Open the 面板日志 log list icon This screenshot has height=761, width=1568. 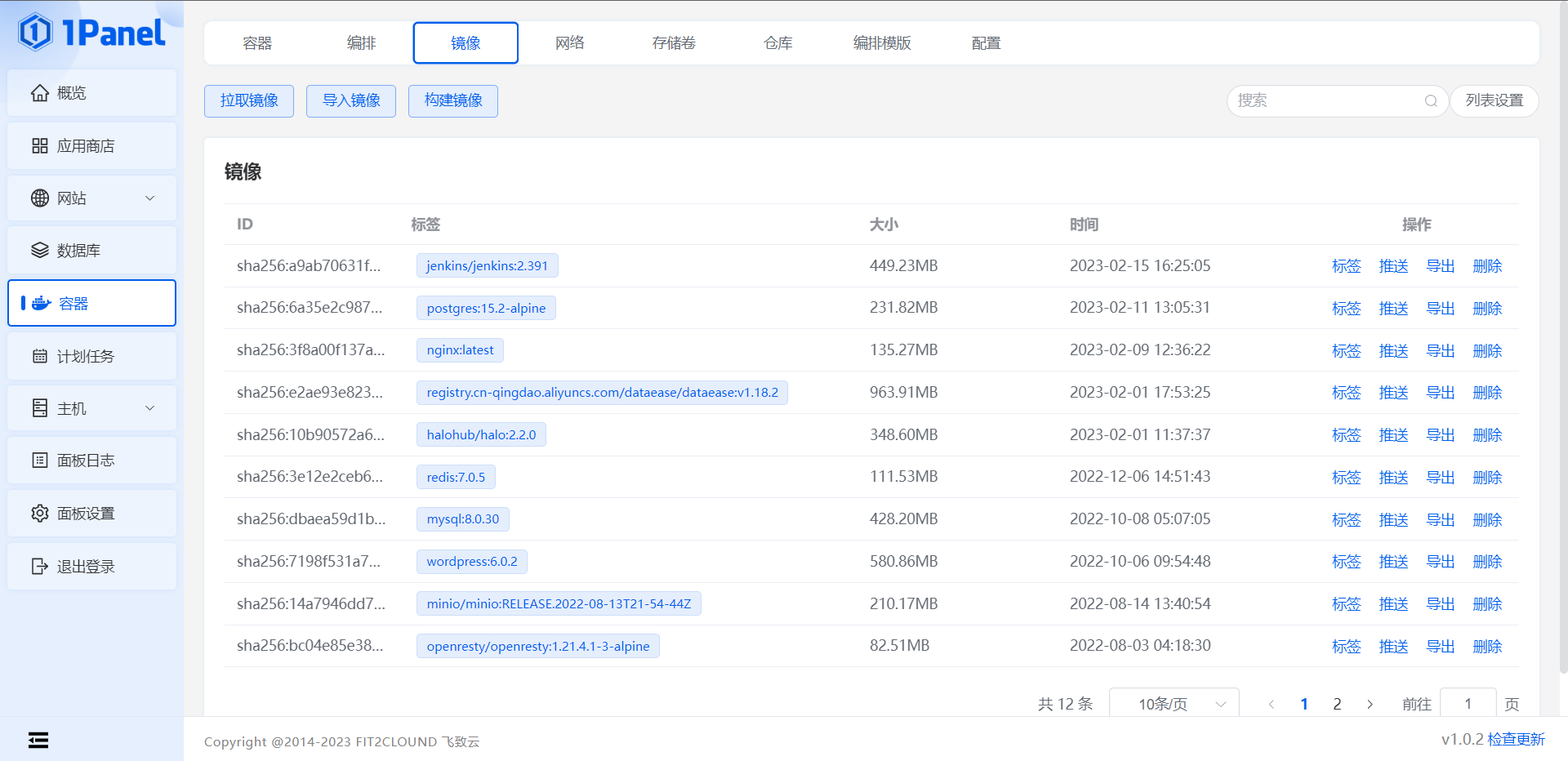(40, 461)
